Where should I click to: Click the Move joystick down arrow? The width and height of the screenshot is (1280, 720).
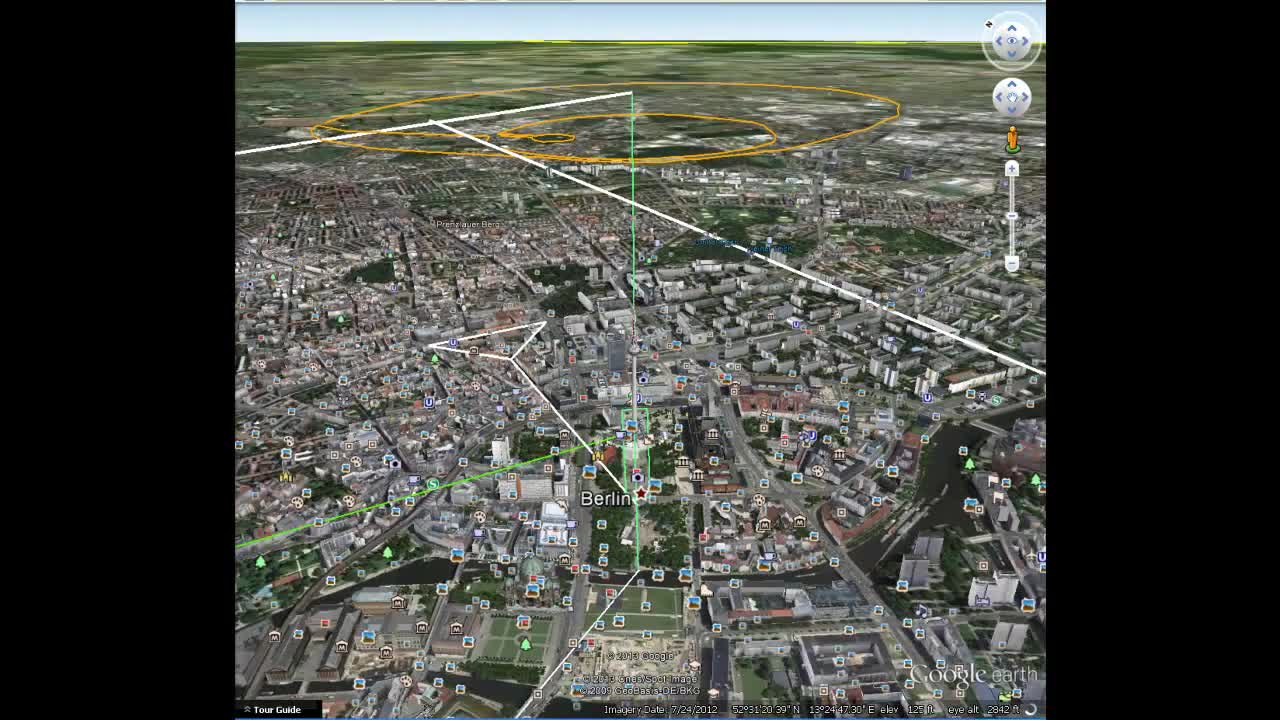(1012, 110)
